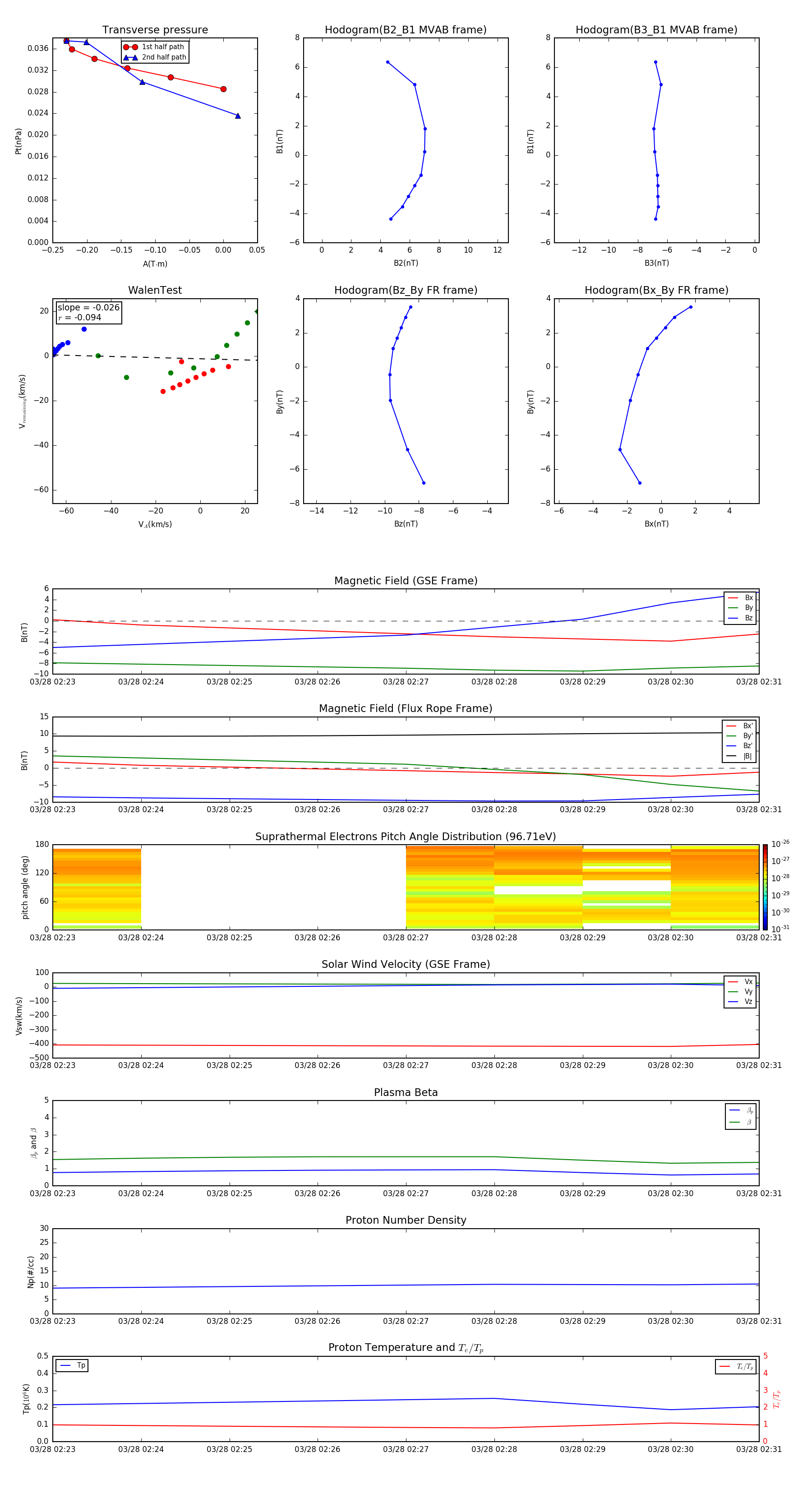The height and width of the screenshot is (1489, 812).
Task: Click the 'Pt(nPa)' y-axis label
Action: pyautogui.click(x=18, y=141)
